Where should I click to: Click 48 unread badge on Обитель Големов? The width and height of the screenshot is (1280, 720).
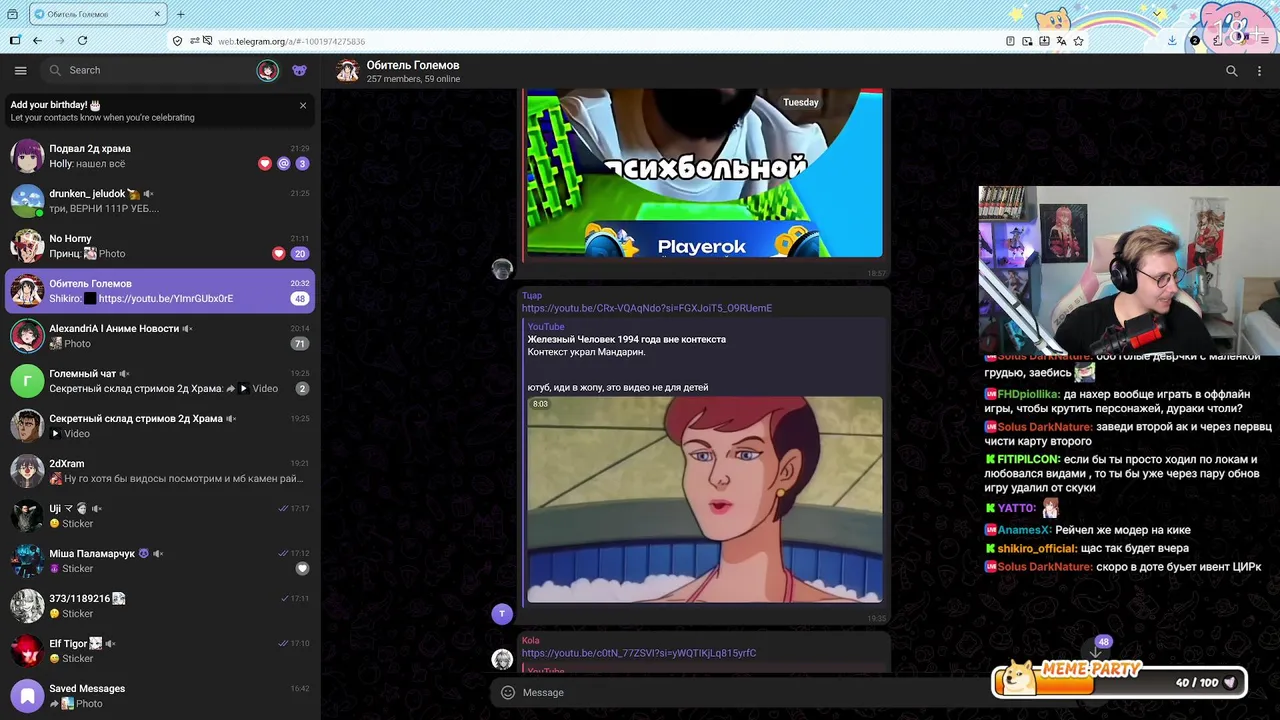(x=299, y=298)
